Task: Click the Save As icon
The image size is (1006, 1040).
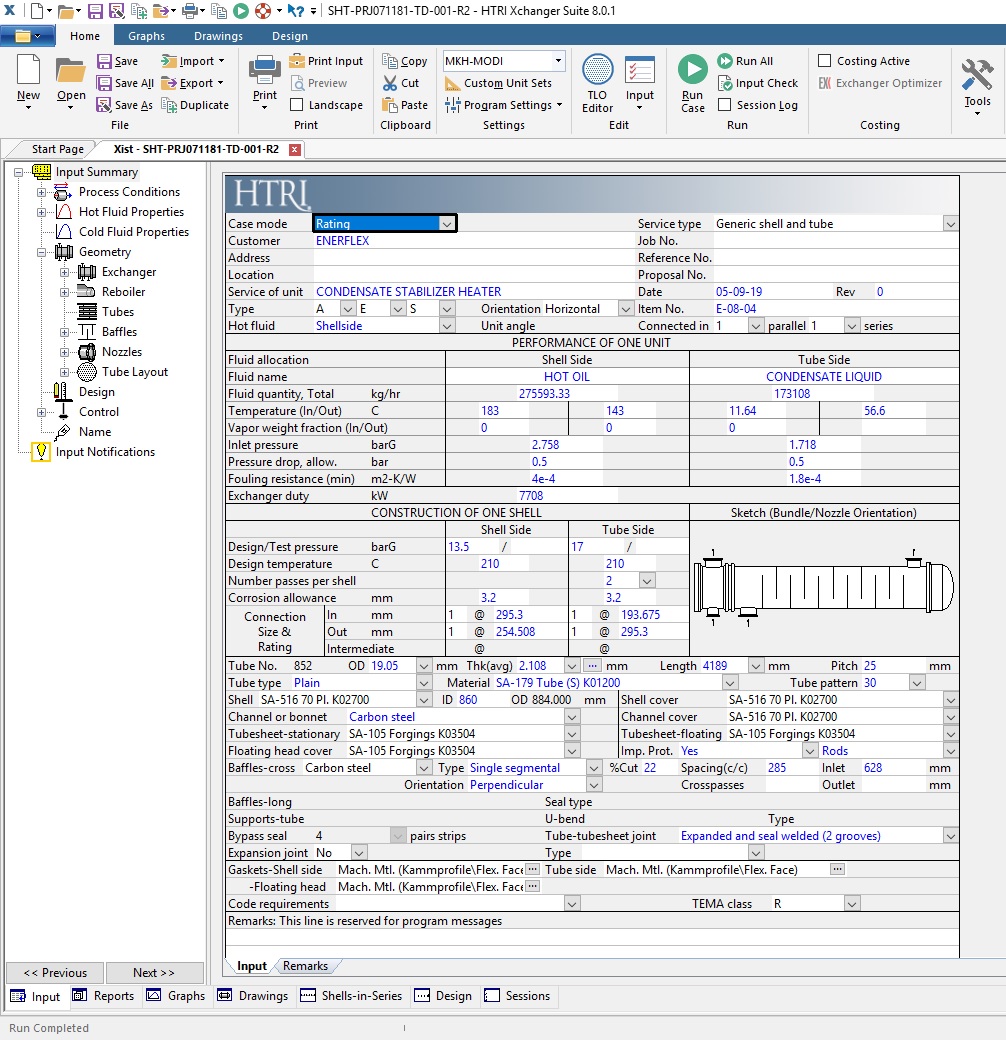Action: (104, 105)
